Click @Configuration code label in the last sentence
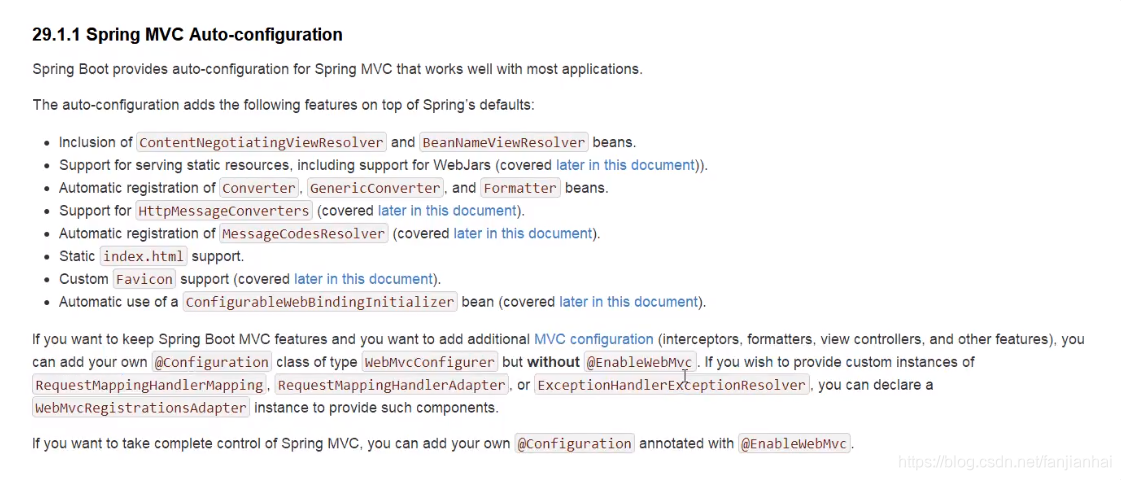This screenshot has width=1121, height=480. pyautogui.click(x=574, y=444)
